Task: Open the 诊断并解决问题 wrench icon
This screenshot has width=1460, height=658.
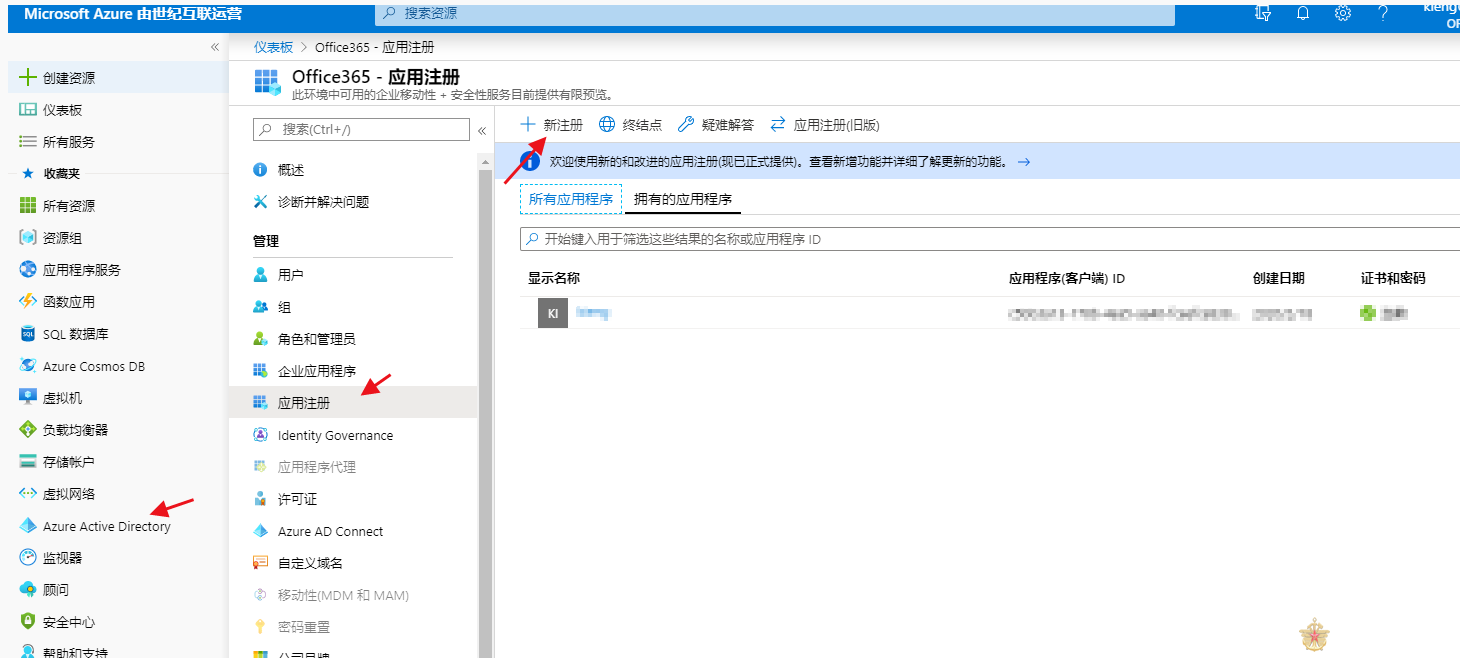Action: (260, 202)
